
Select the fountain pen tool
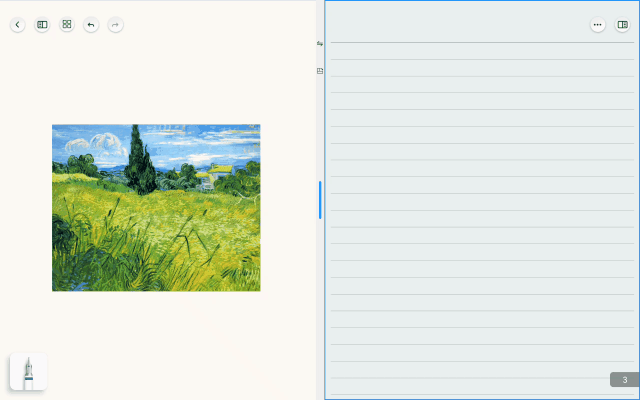(29, 372)
